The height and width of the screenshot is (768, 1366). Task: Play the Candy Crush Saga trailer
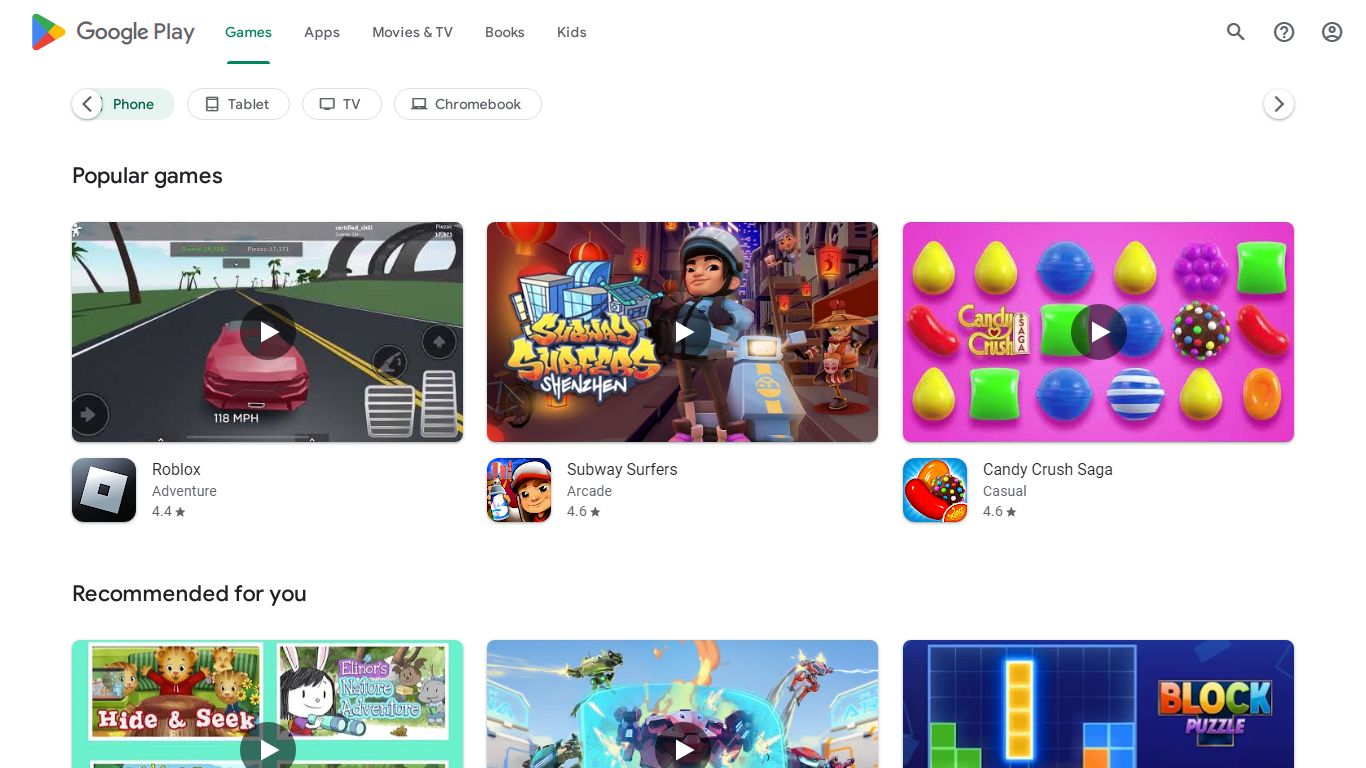click(1099, 332)
